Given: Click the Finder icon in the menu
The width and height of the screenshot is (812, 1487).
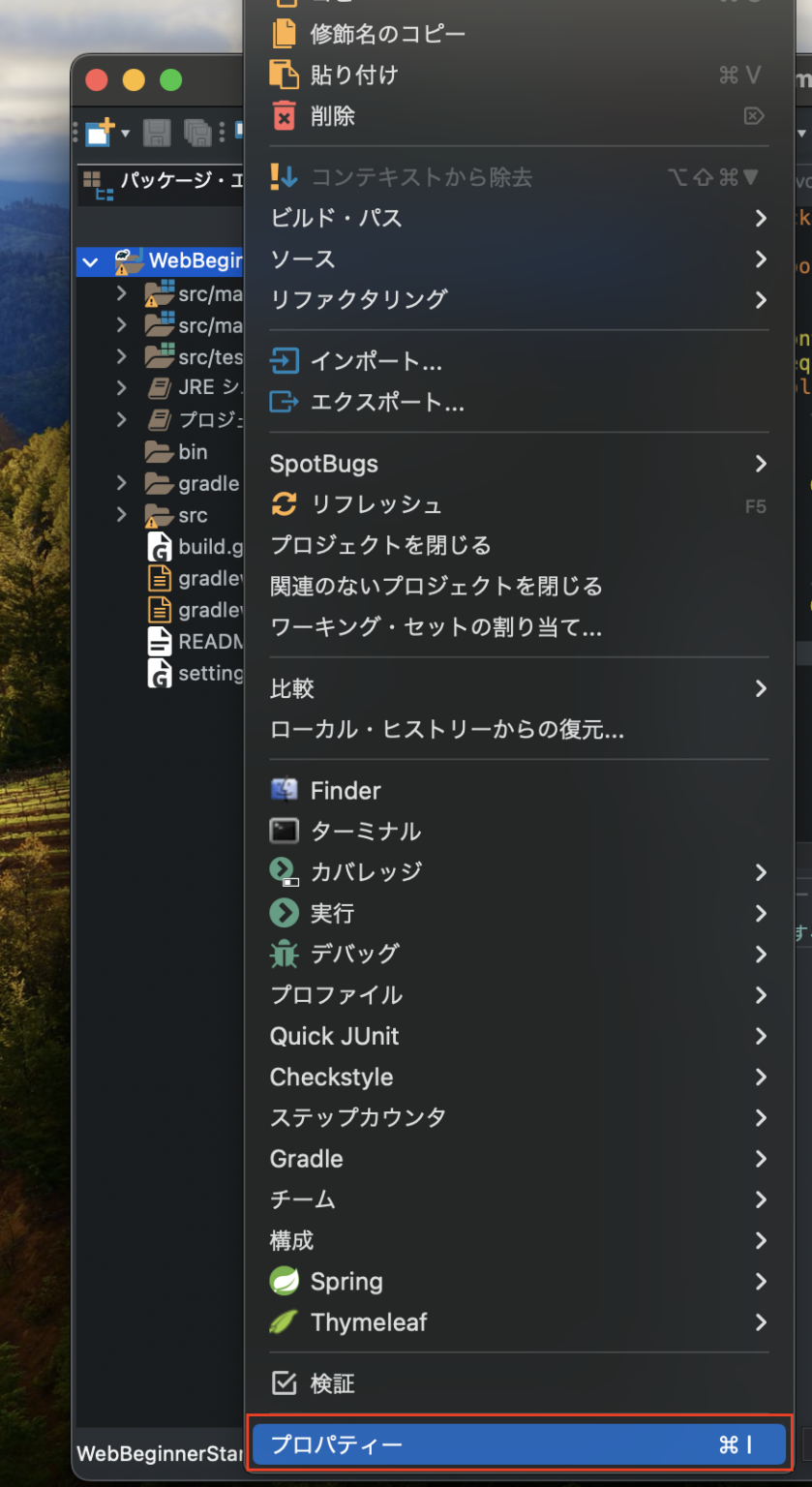Looking at the screenshot, I should click(x=283, y=790).
